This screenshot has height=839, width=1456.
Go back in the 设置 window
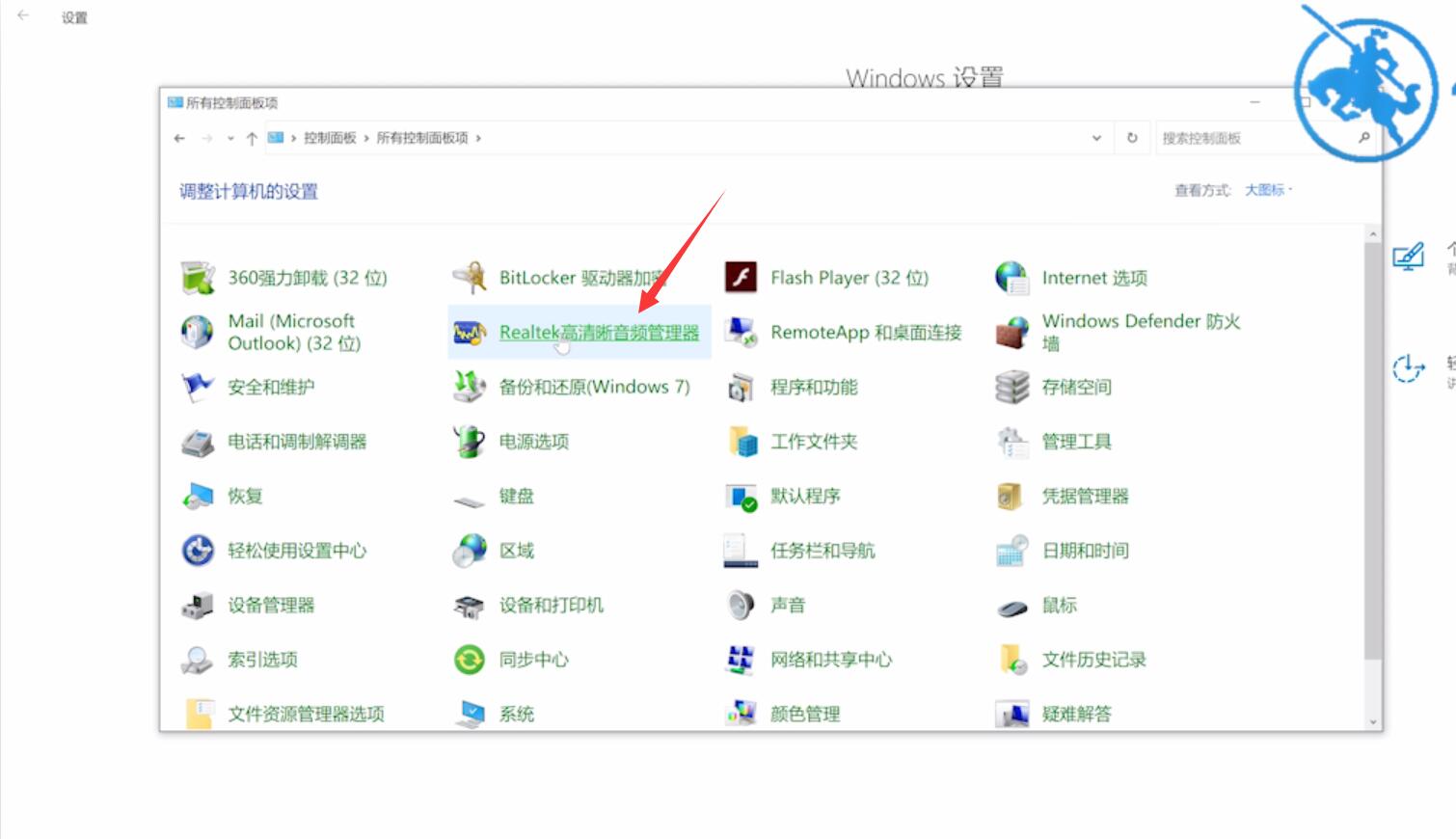(x=23, y=15)
